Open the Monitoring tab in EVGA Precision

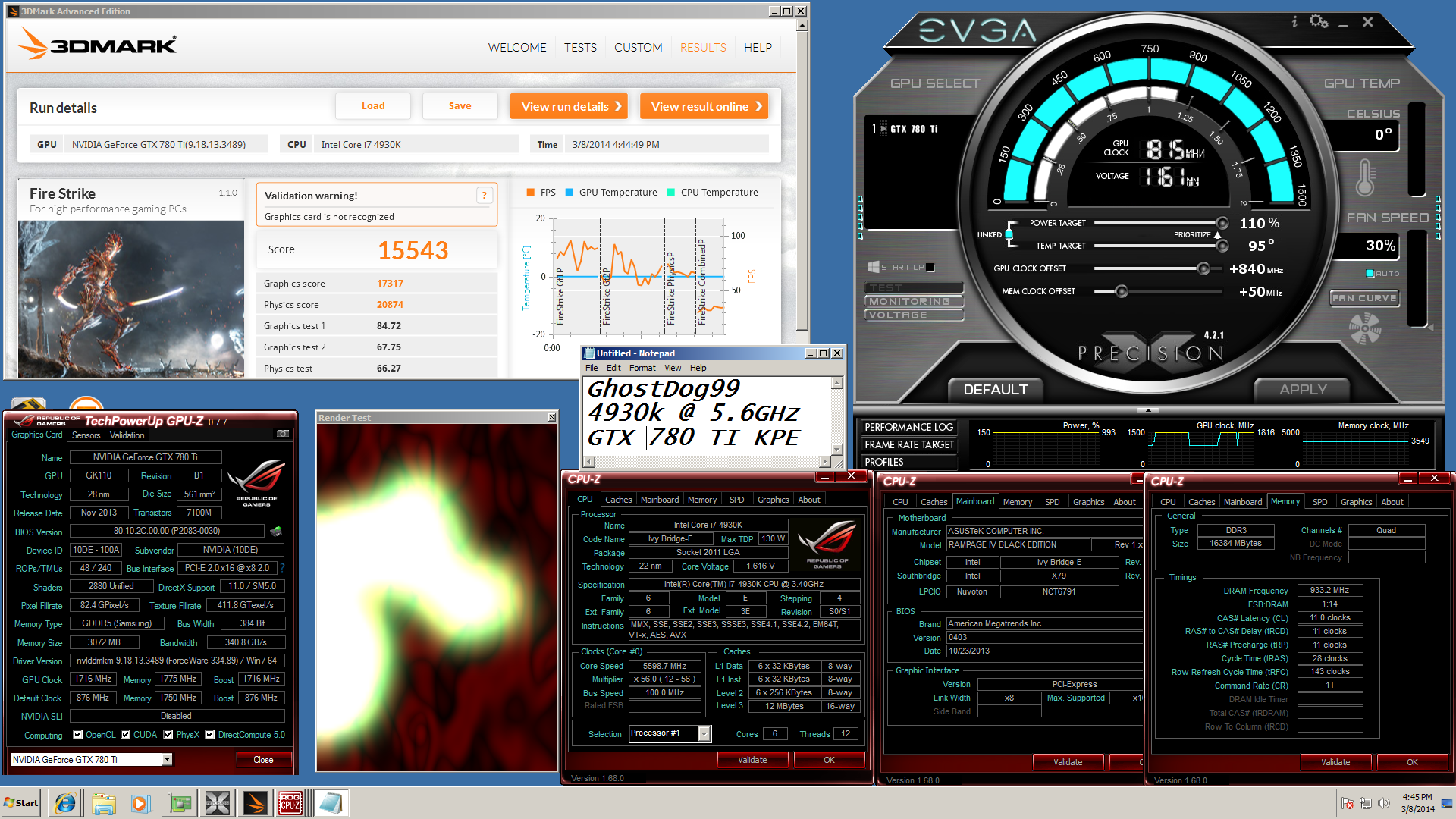click(x=914, y=302)
